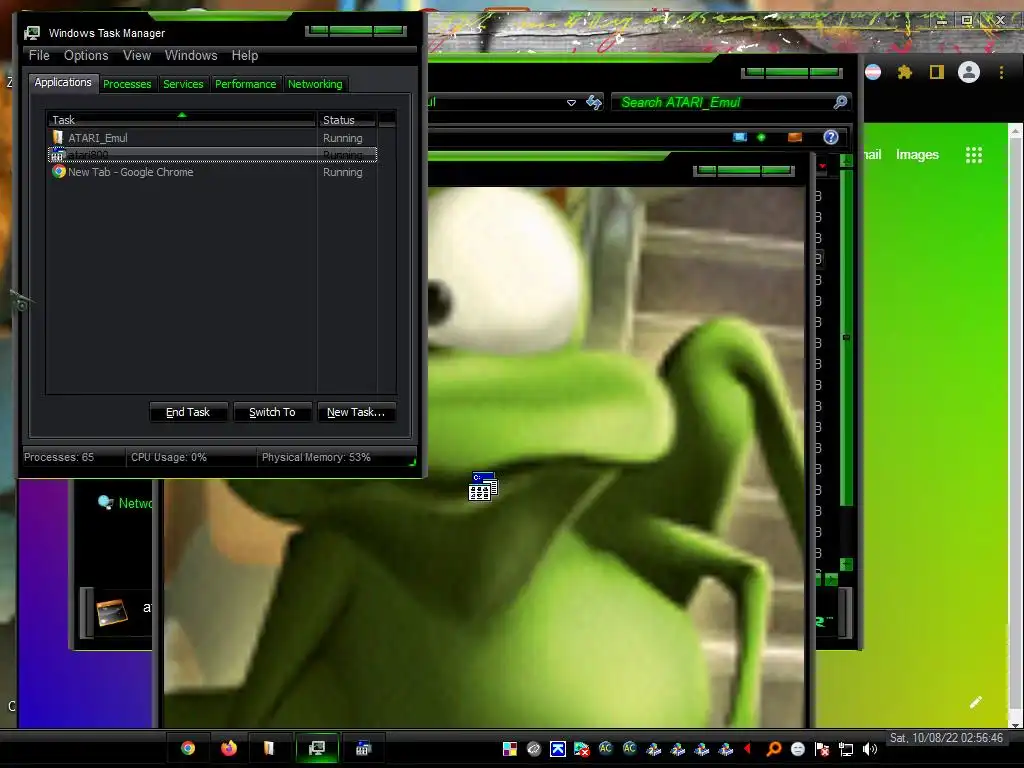Click the Explorer details pane thumbnail
This screenshot has width=1024, height=768.
[112, 613]
